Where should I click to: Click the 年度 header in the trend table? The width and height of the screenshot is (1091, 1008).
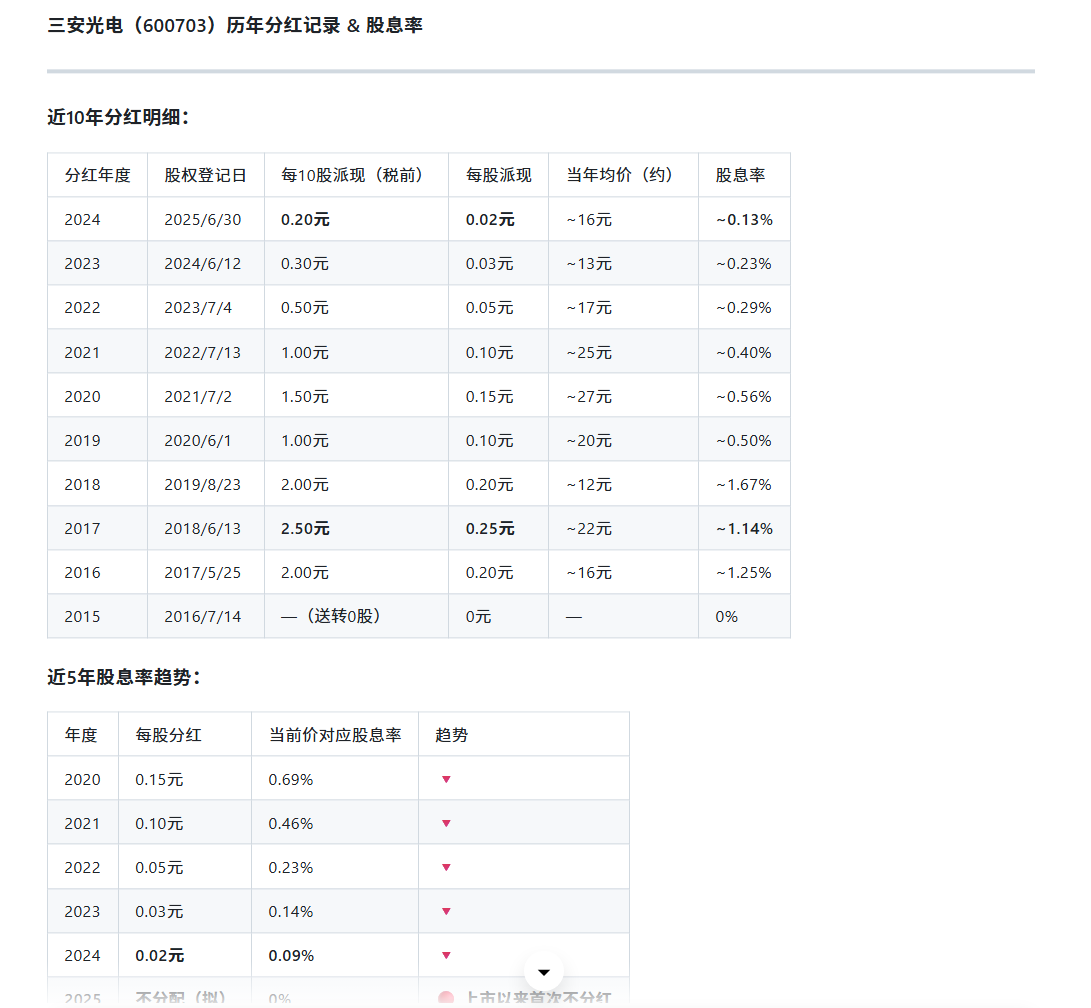[x=81, y=735]
